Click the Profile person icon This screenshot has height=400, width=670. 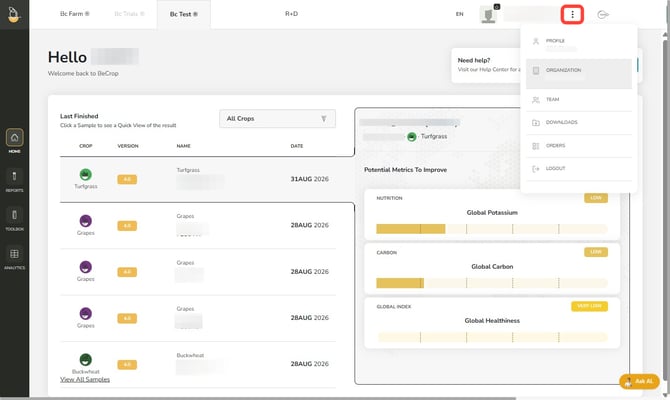pos(535,41)
